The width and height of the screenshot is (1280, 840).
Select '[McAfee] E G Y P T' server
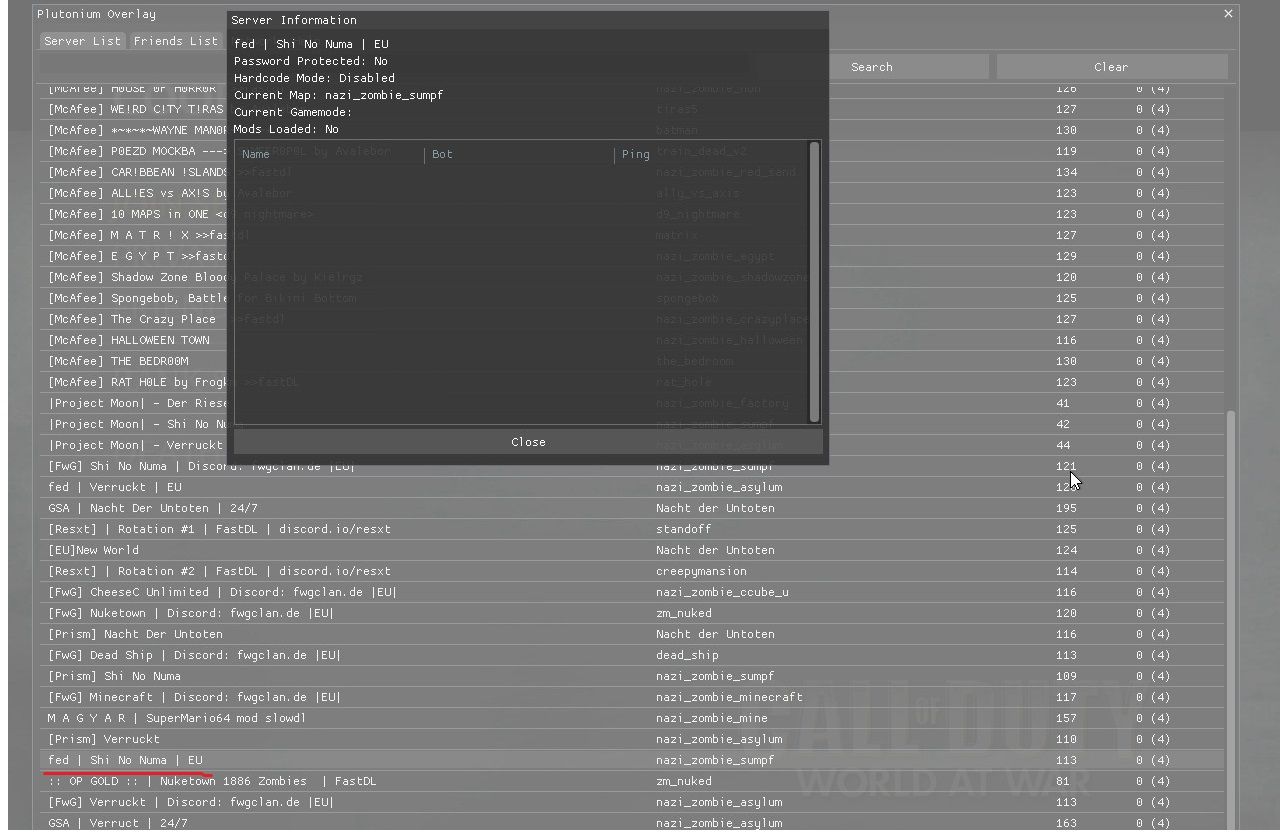134,256
